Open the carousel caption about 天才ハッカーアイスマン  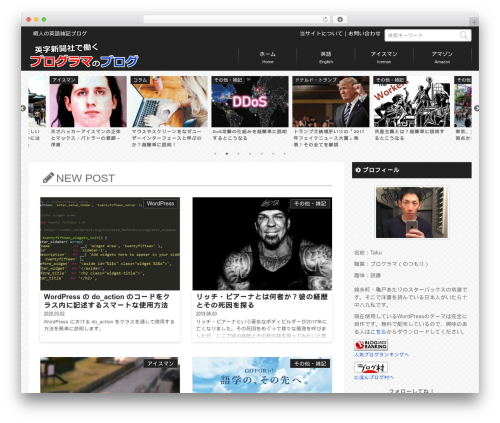(x=86, y=138)
